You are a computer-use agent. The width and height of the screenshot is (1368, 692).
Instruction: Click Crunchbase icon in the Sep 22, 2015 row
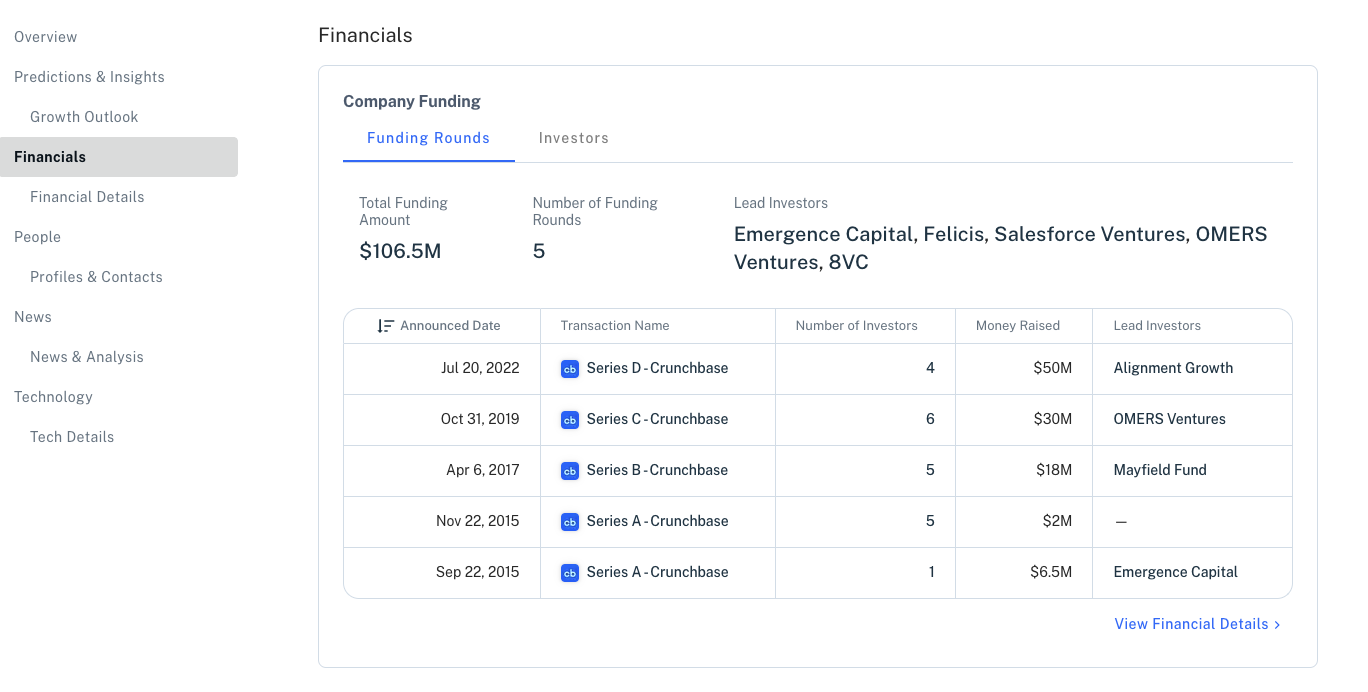coord(570,573)
